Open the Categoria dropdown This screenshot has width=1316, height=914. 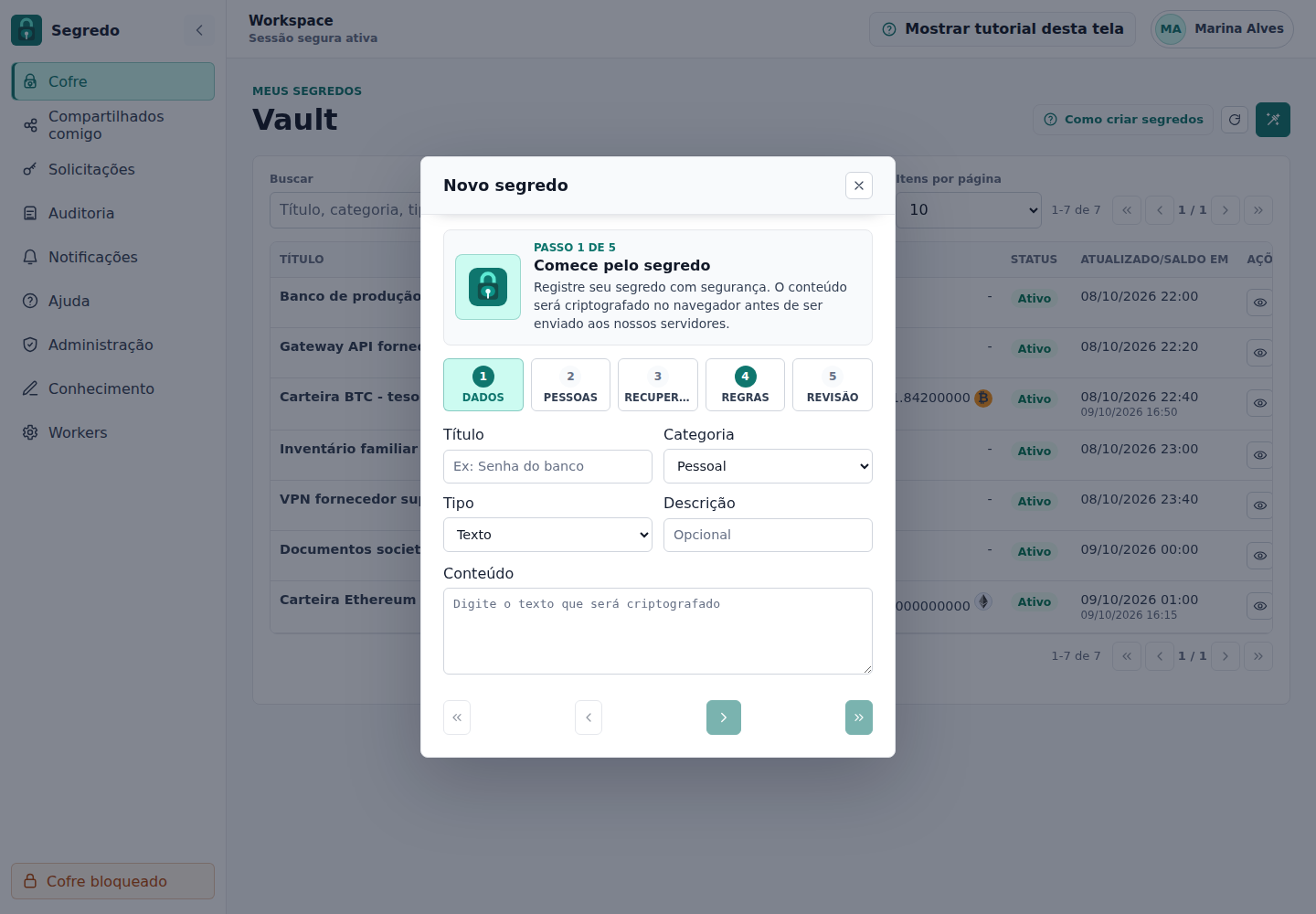(x=768, y=466)
